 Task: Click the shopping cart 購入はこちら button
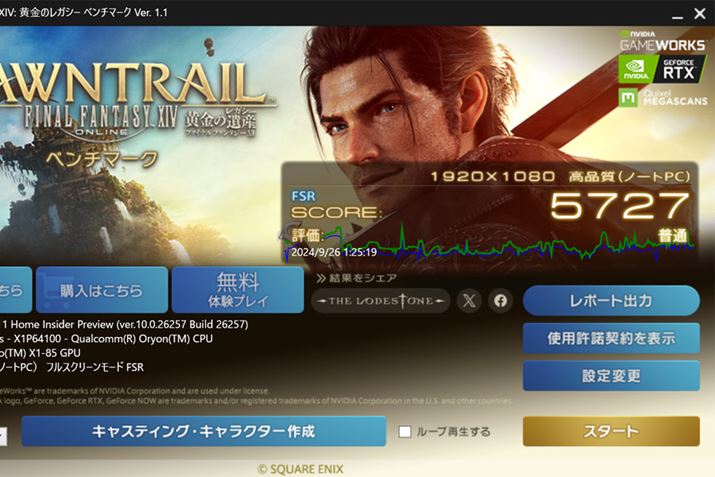(102, 290)
